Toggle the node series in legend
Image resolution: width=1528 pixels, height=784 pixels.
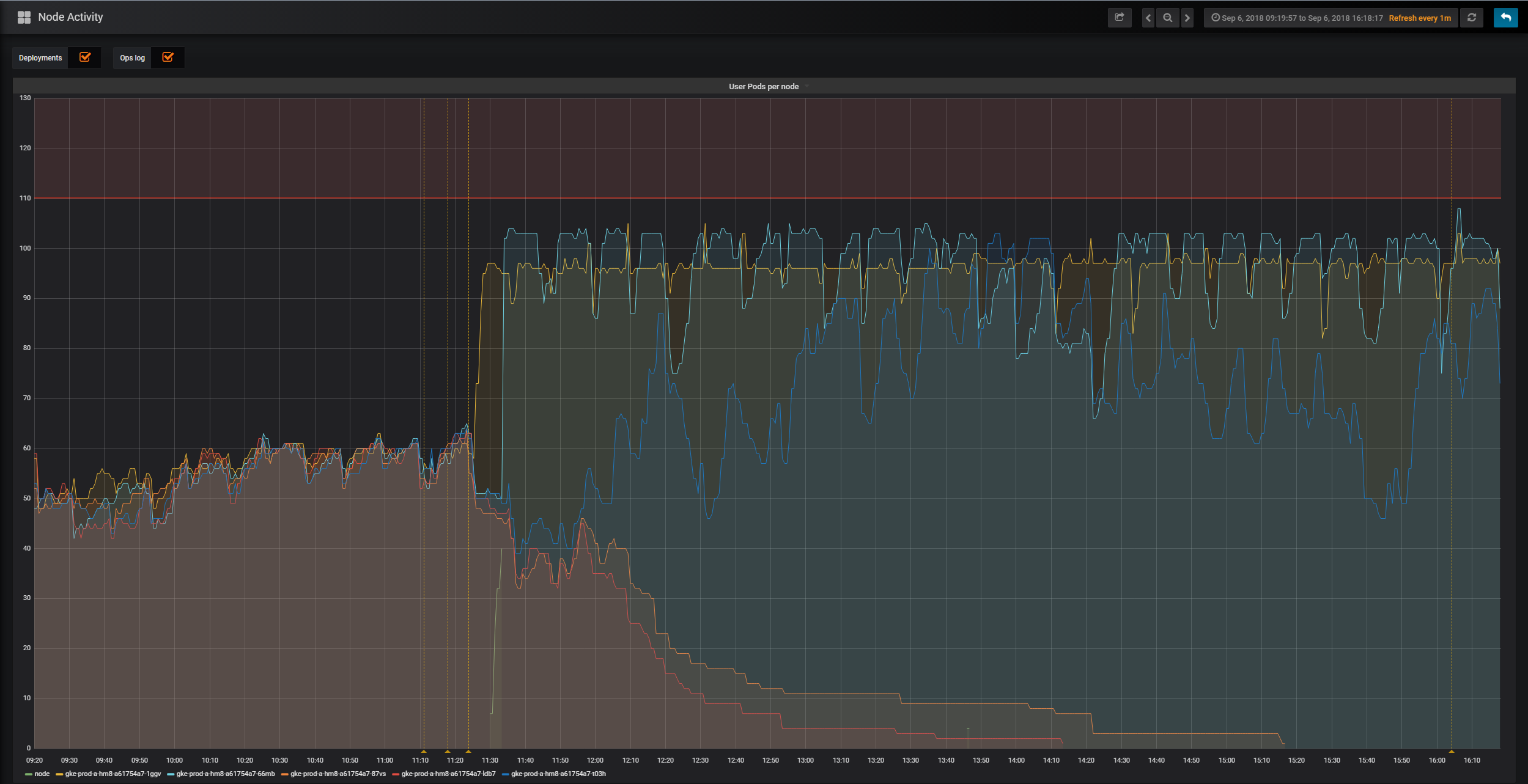[42, 774]
